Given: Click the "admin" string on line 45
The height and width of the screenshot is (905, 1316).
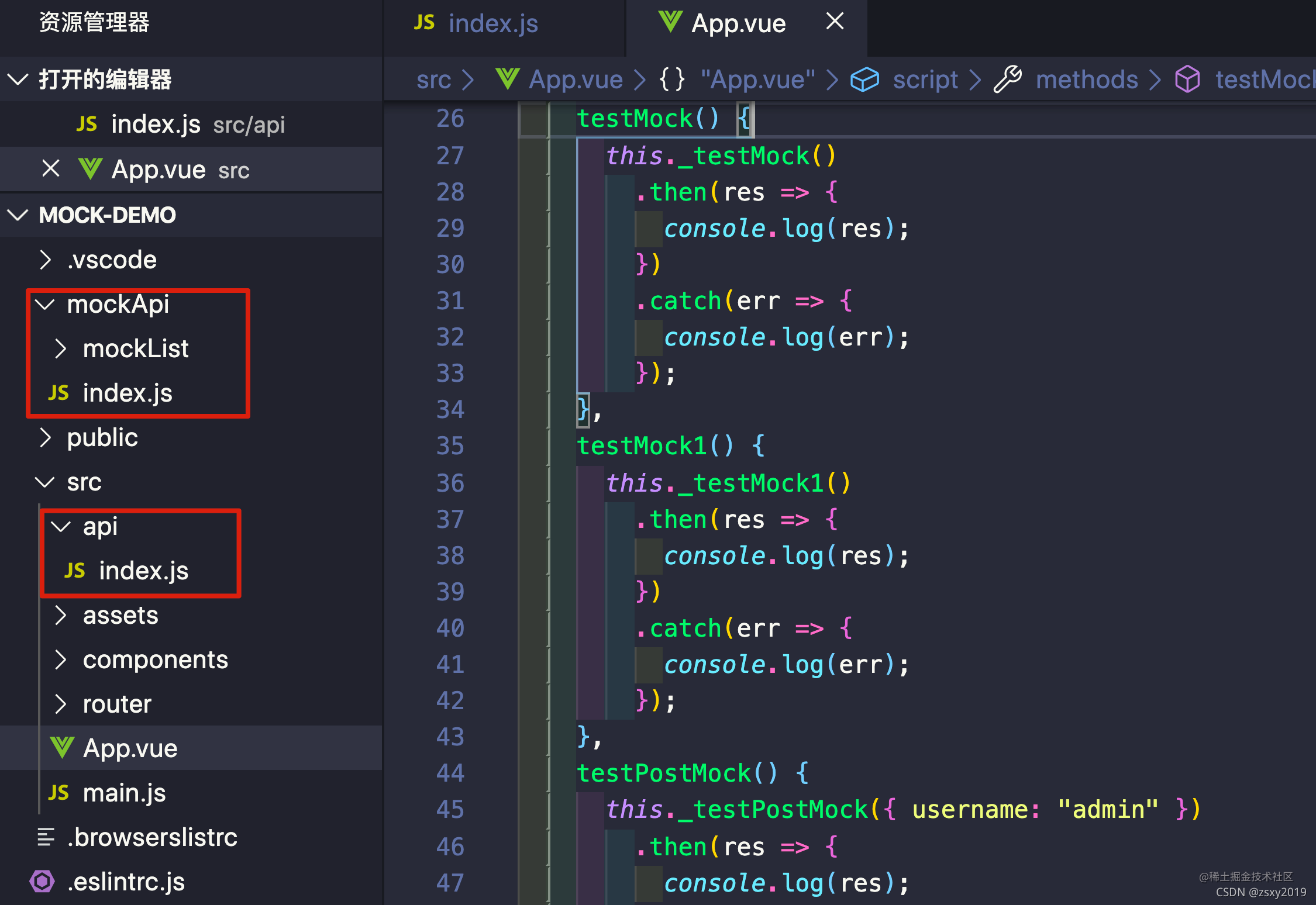Looking at the screenshot, I should 1108,810.
